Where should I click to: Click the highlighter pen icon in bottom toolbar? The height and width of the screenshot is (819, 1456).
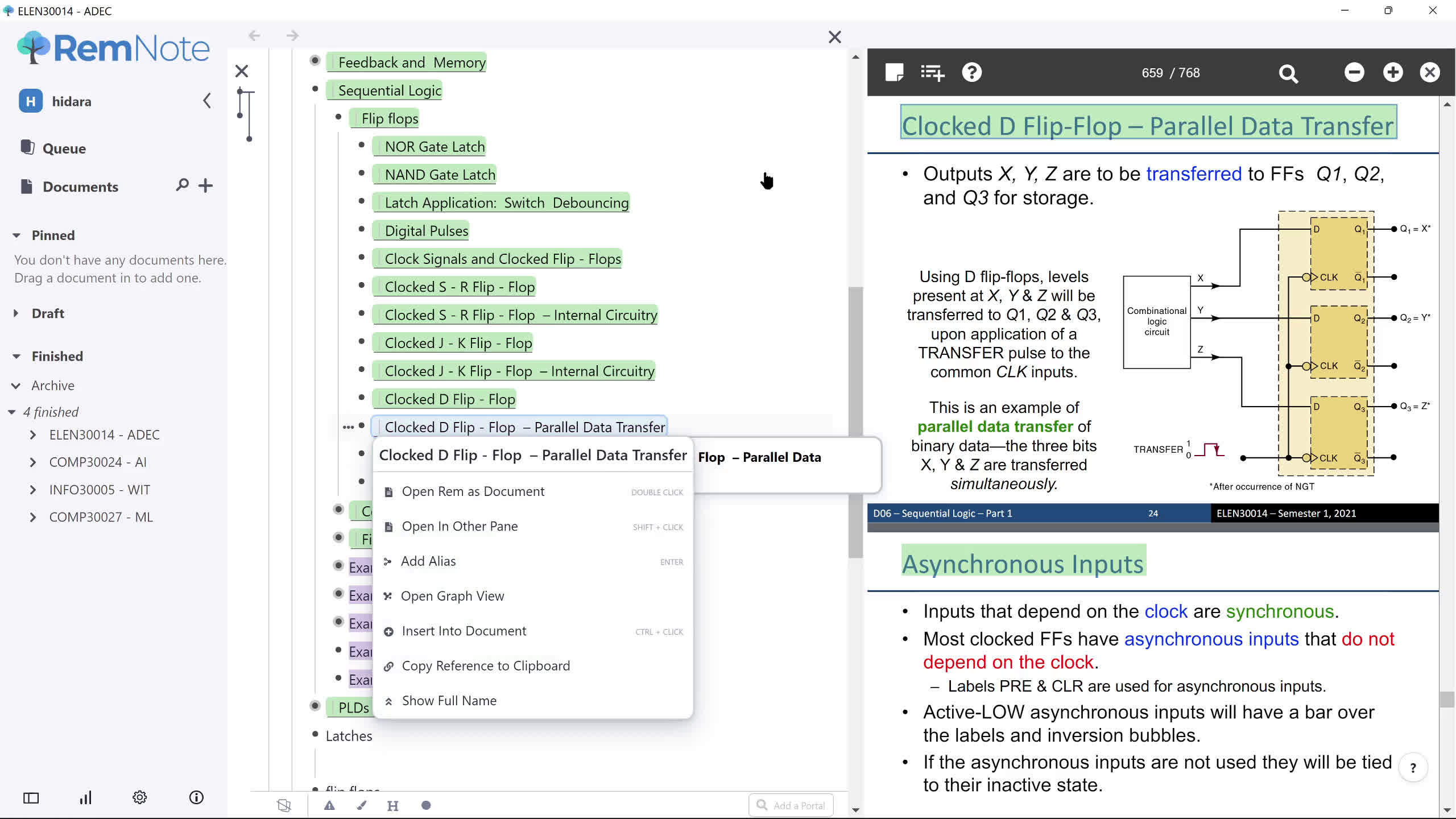[362, 805]
